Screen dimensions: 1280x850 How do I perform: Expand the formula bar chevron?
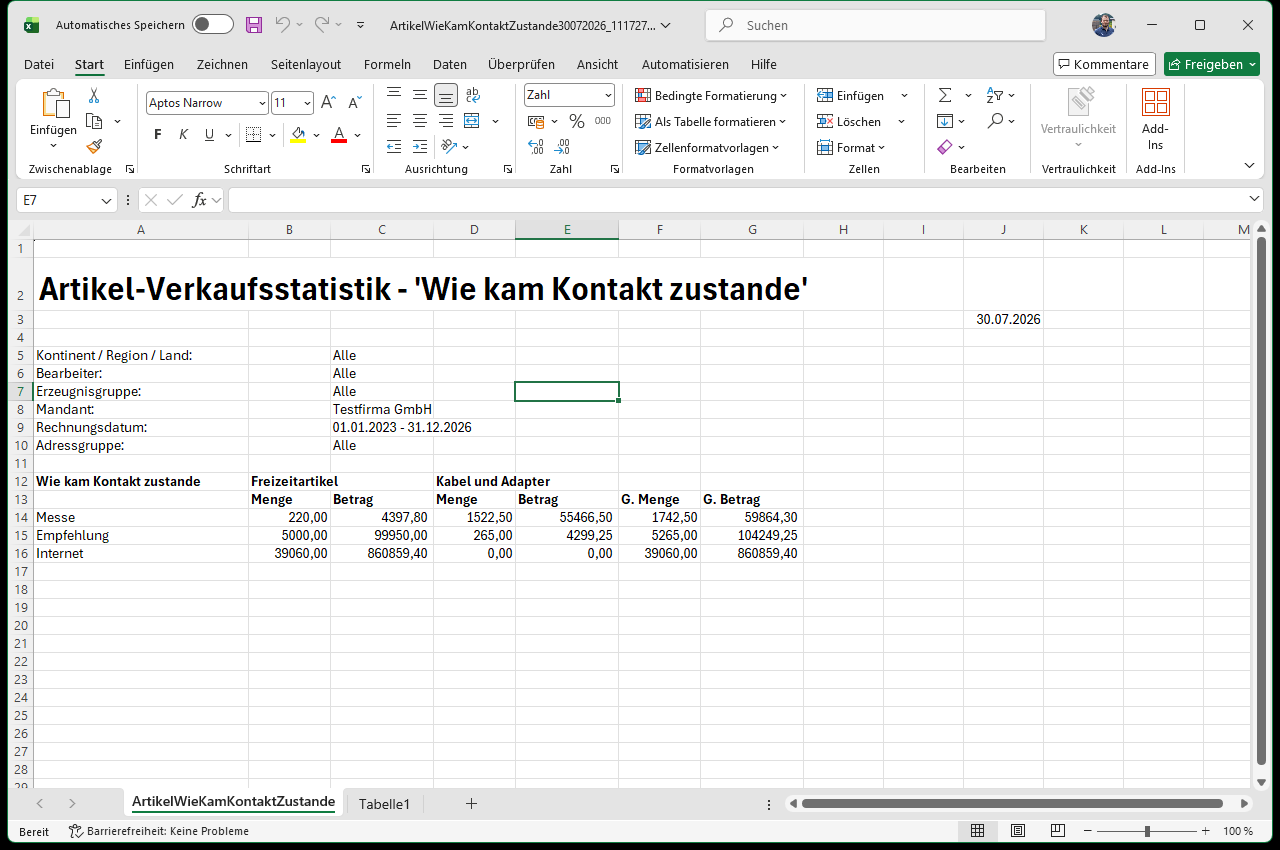1255,199
